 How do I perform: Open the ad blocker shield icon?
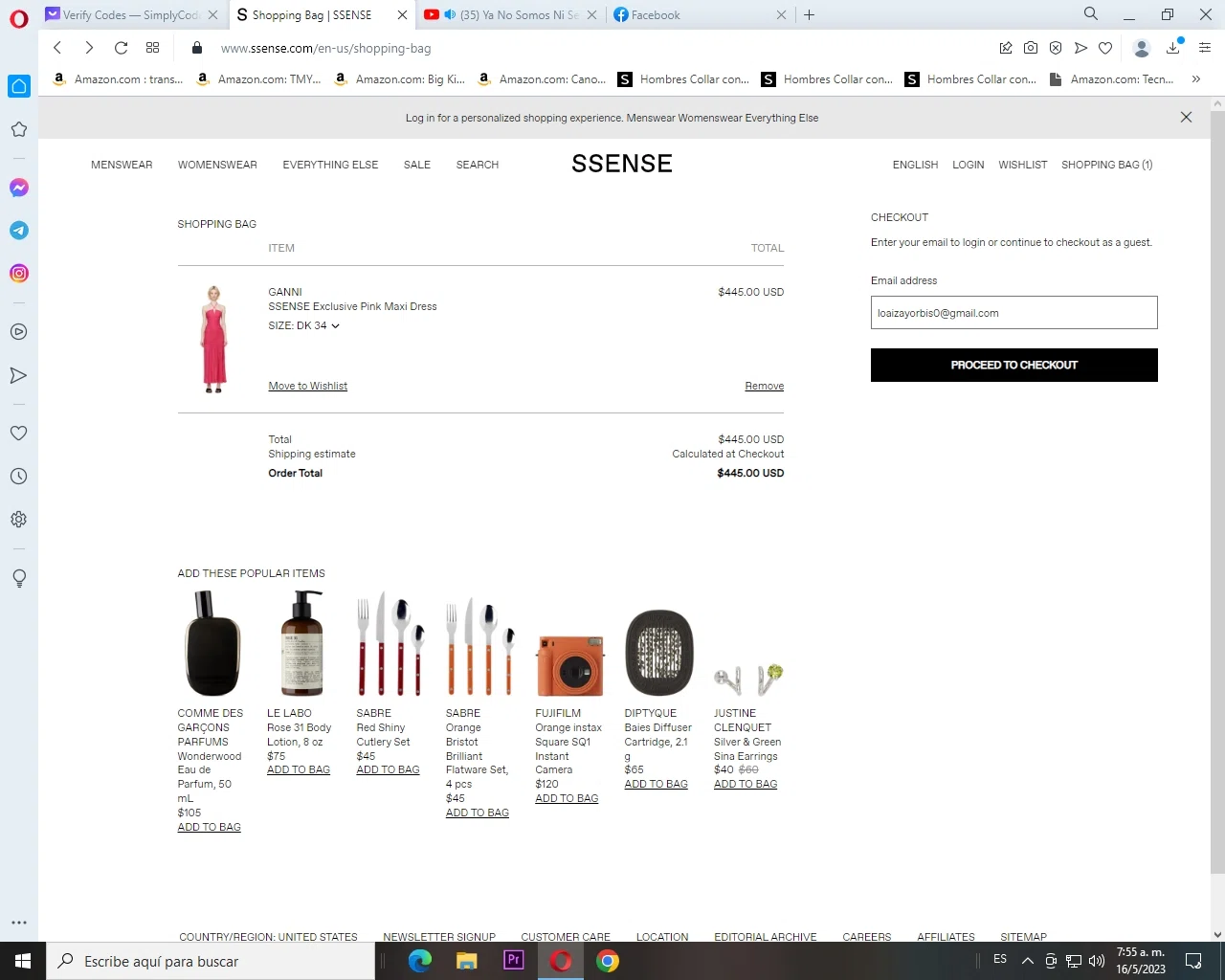click(1056, 48)
